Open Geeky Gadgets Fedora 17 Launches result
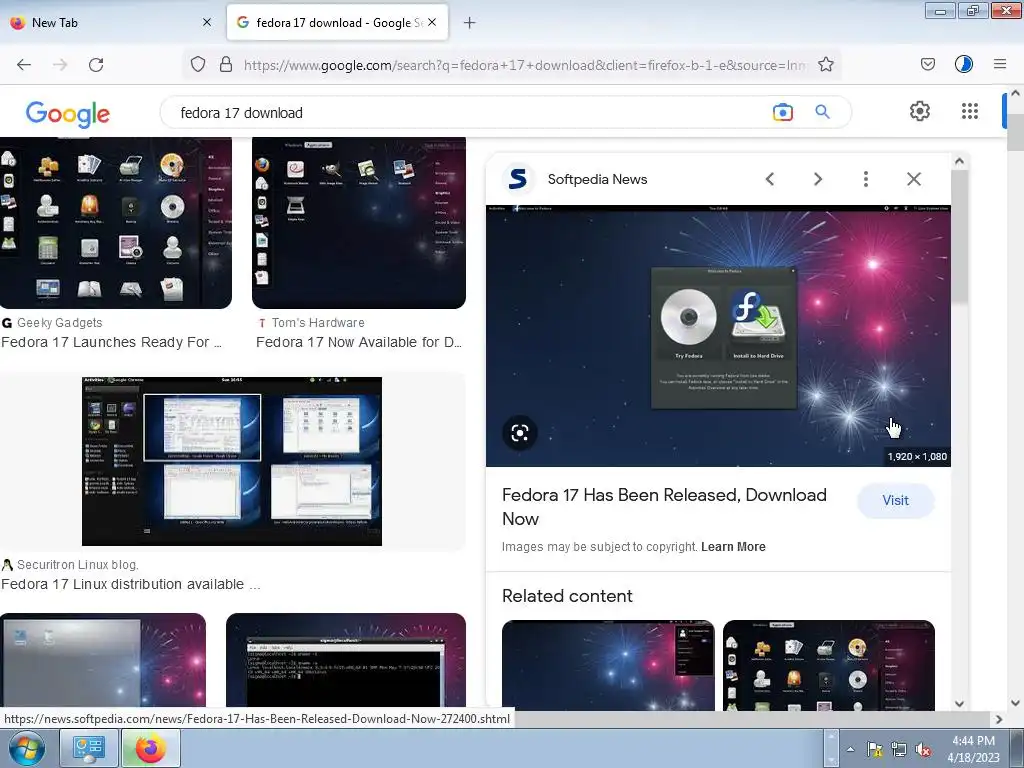The image size is (1024, 768). pyautogui.click(x=111, y=342)
